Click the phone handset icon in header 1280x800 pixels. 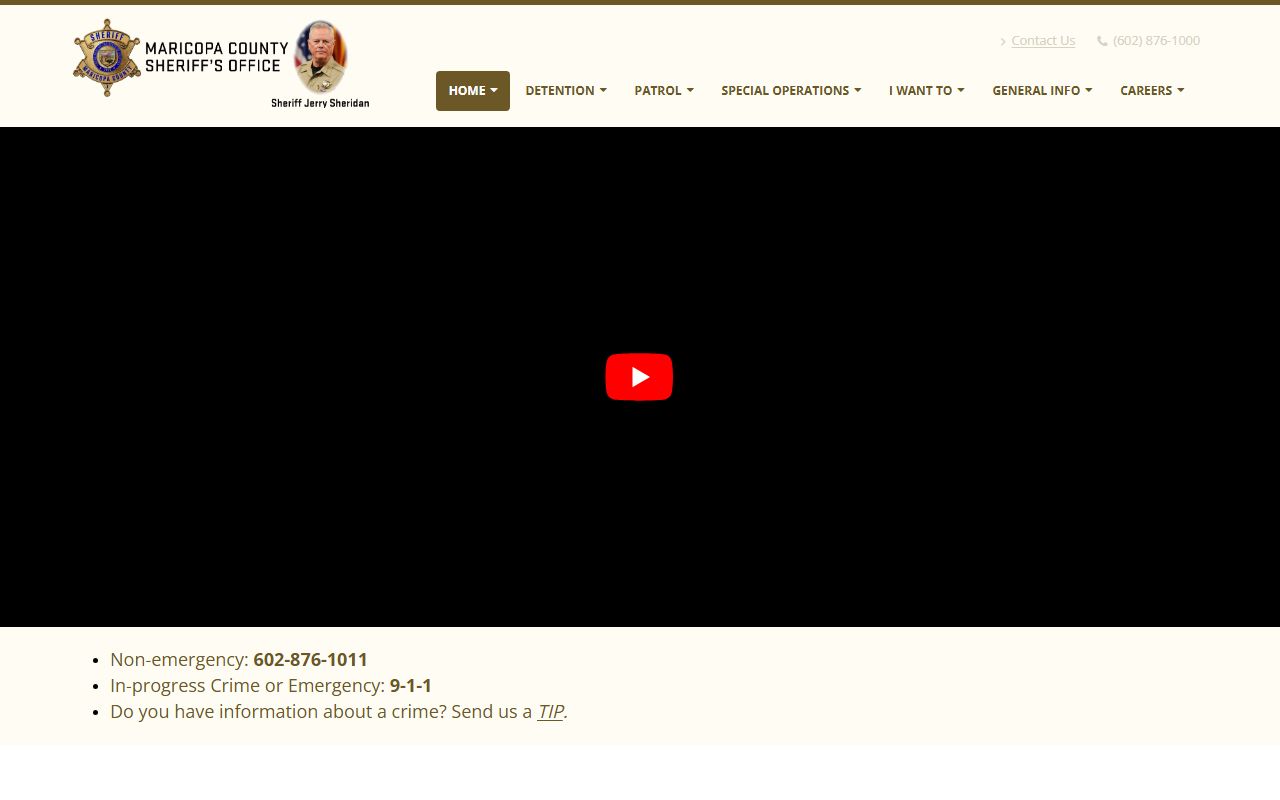tap(1102, 41)
